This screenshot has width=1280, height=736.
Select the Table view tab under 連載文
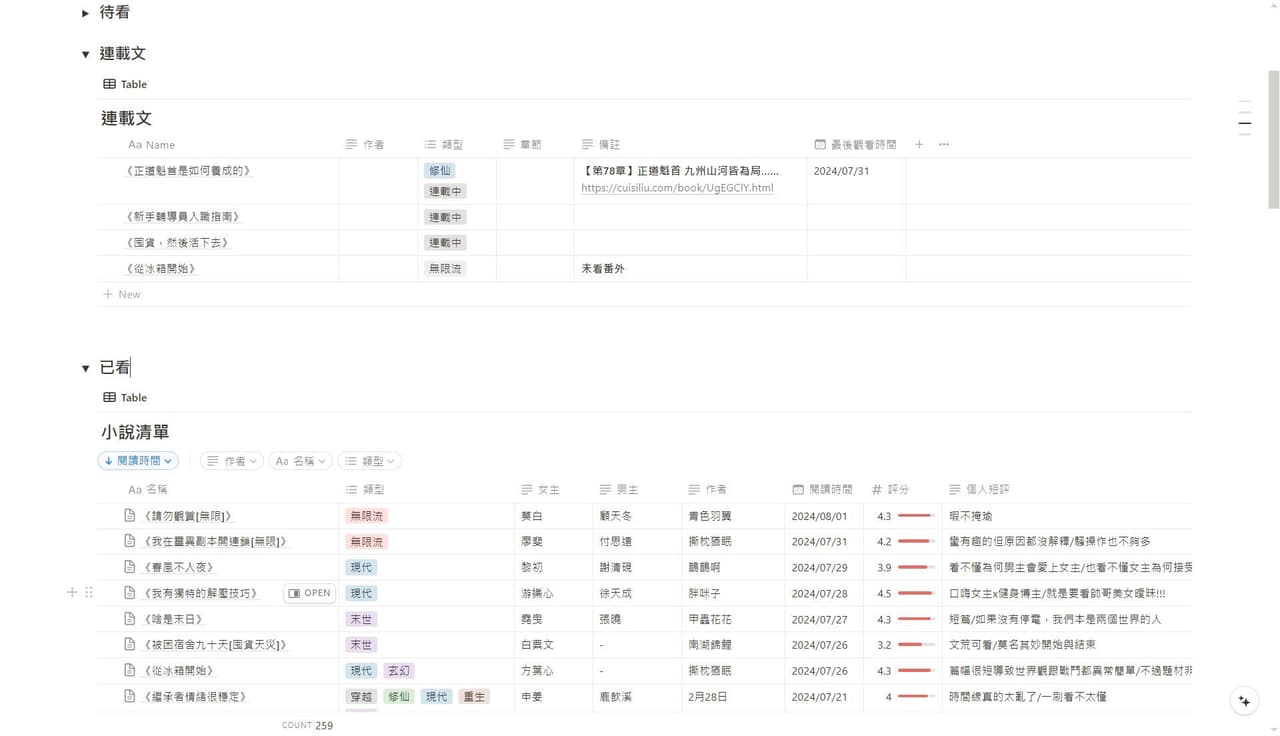tap(125, 85)
